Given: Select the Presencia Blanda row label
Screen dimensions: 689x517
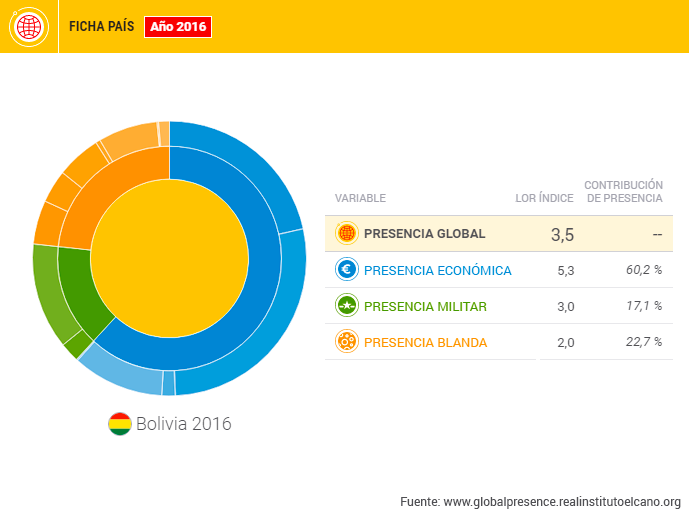Looking at the screenshot, I should [425, 342].
